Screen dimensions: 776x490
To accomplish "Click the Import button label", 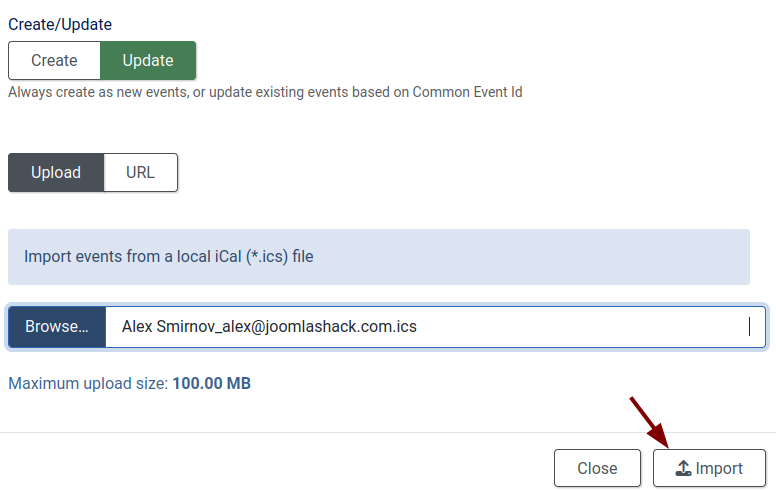I will (x=719, y=468).
